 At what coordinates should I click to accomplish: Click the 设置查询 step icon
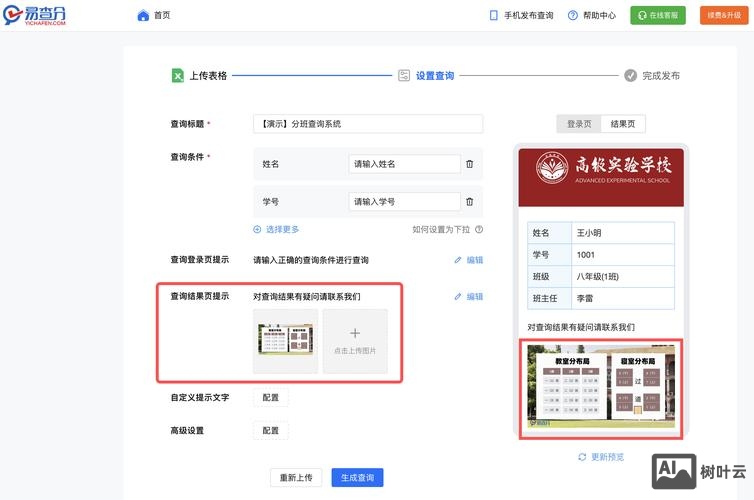404,75
